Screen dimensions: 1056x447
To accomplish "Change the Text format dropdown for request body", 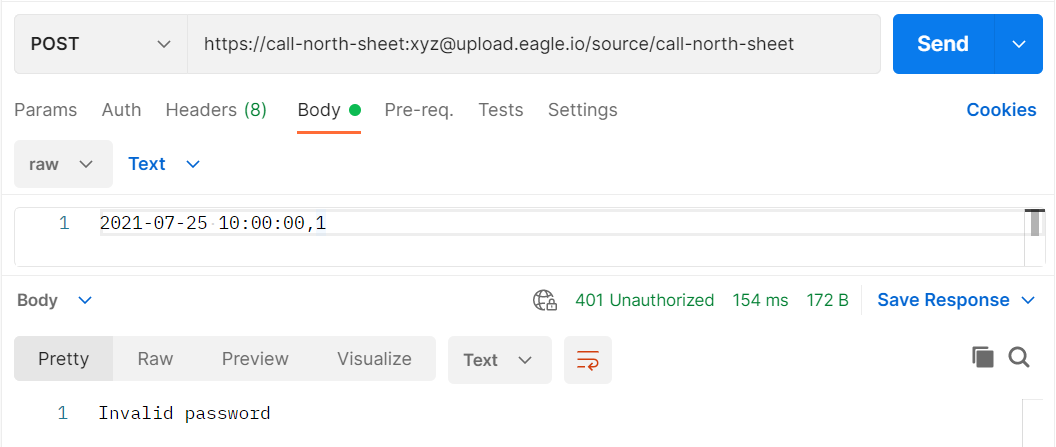I will [x=164, y=164].
